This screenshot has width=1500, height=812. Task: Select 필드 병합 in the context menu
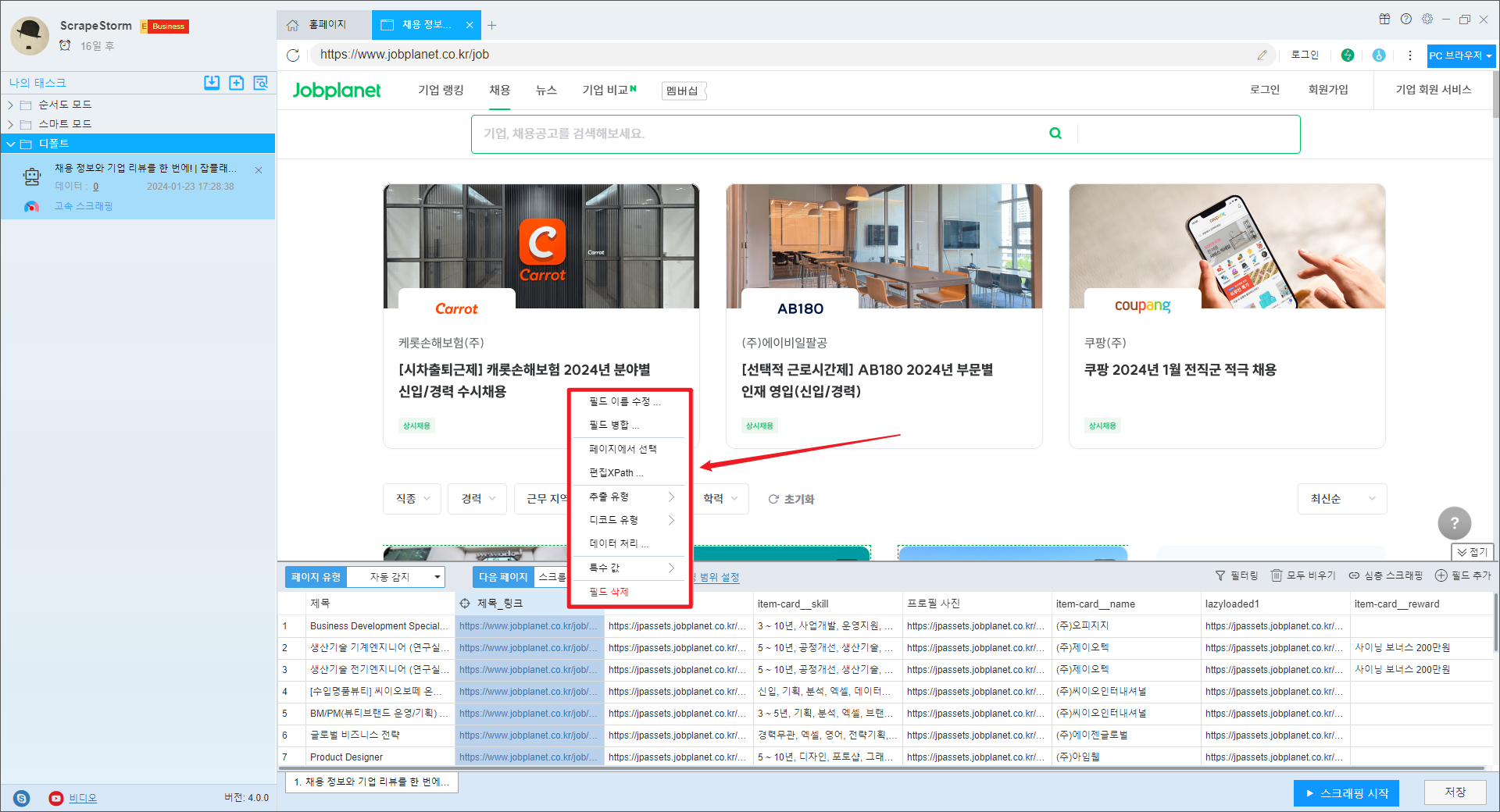(x=629, y=425)
